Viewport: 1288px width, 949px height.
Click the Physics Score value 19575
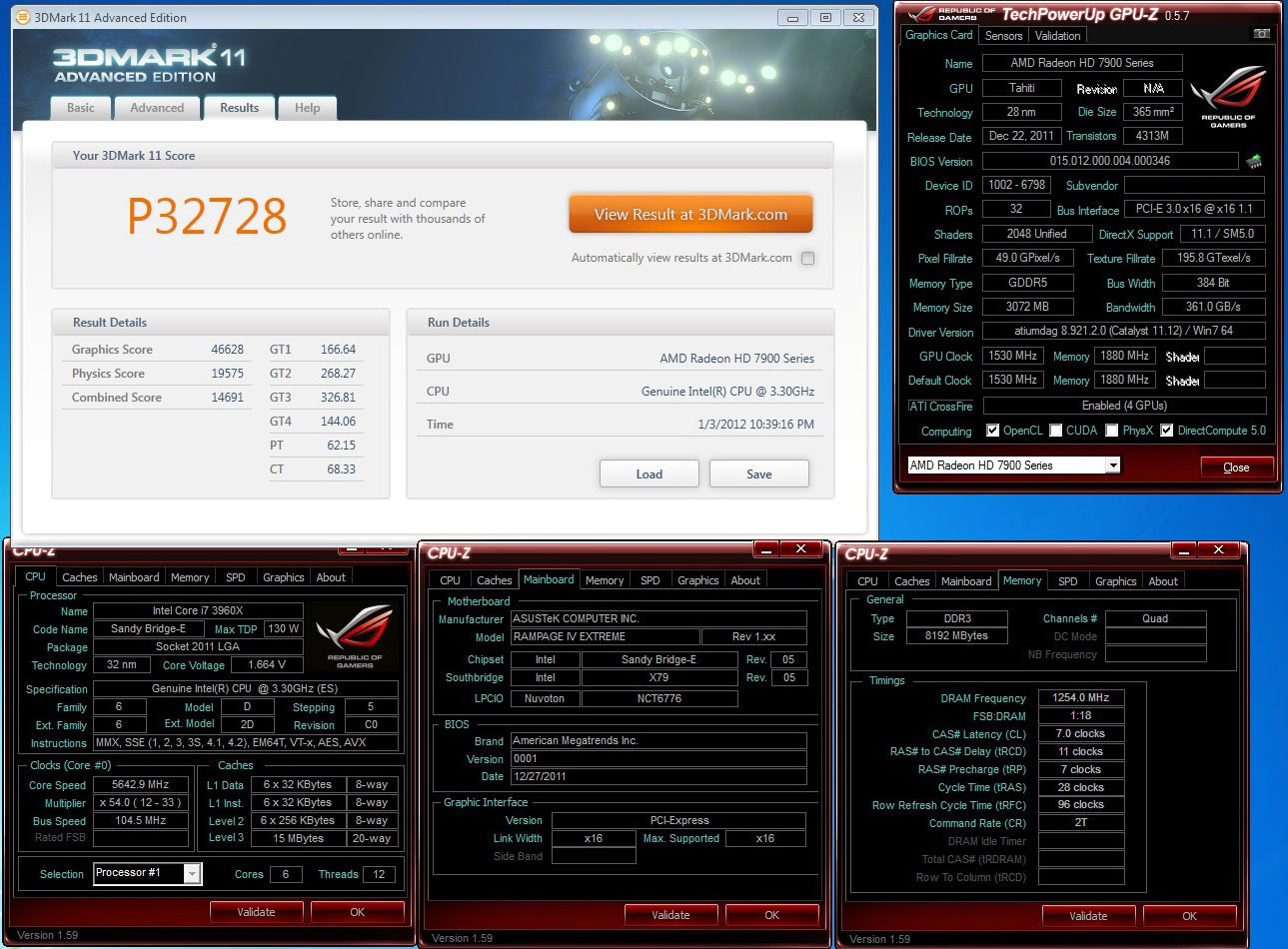(x=227, y=374)
